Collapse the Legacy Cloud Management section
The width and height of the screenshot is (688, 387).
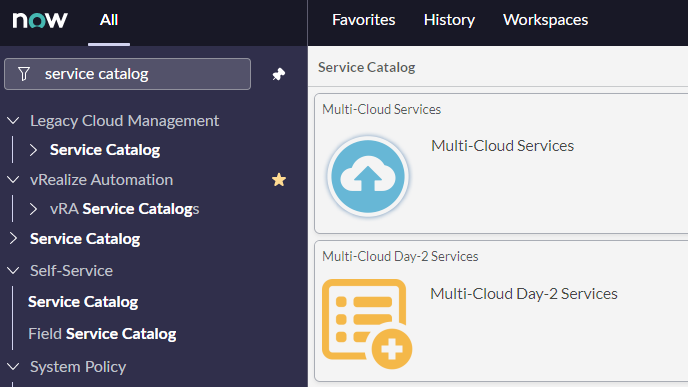(x=13, y=120)
